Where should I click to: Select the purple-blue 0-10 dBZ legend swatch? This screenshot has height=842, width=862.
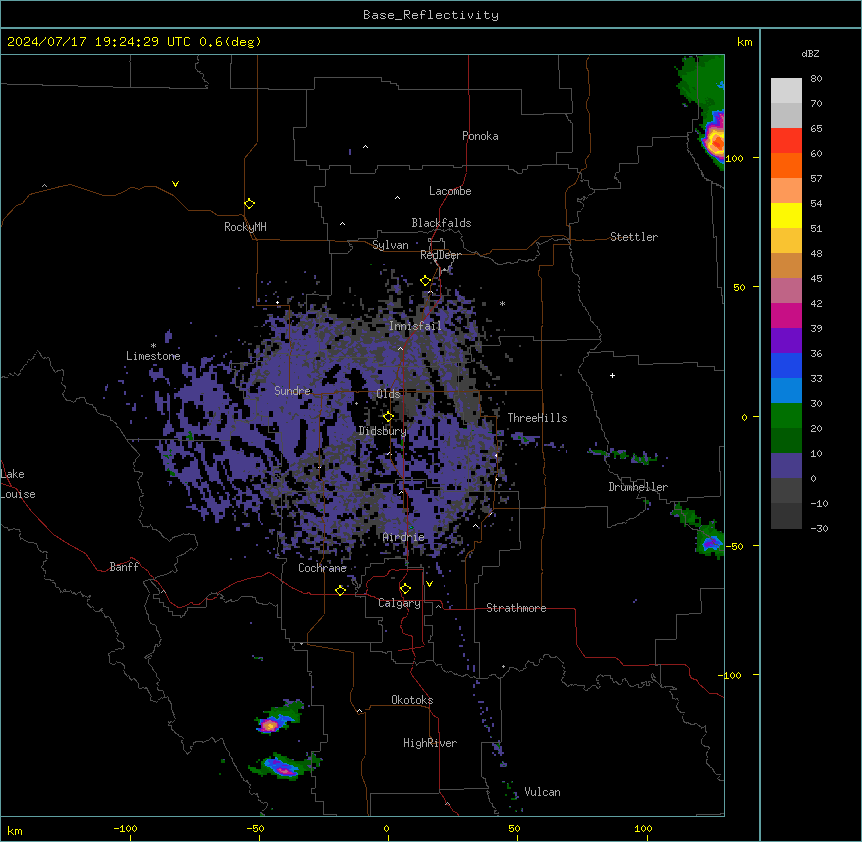[786, 465]
